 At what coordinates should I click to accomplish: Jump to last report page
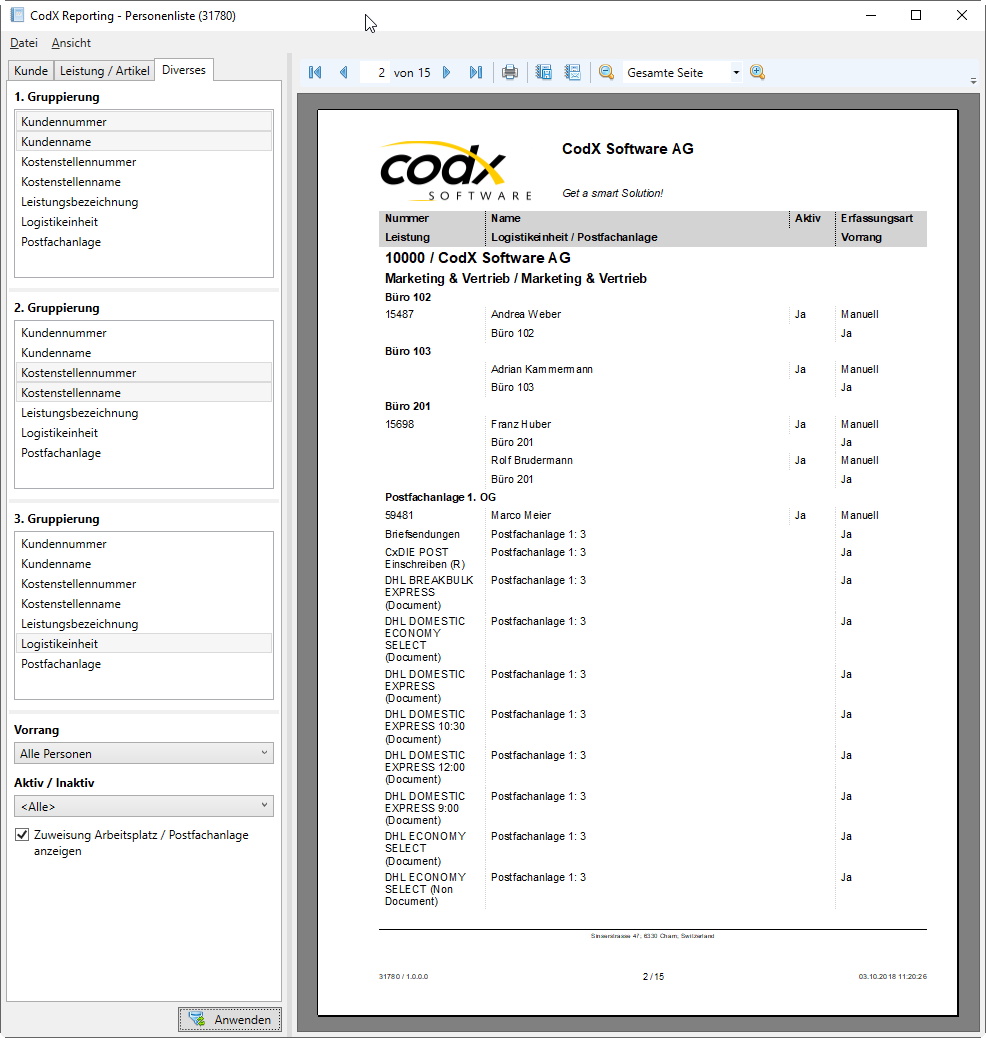click(475, 72)
